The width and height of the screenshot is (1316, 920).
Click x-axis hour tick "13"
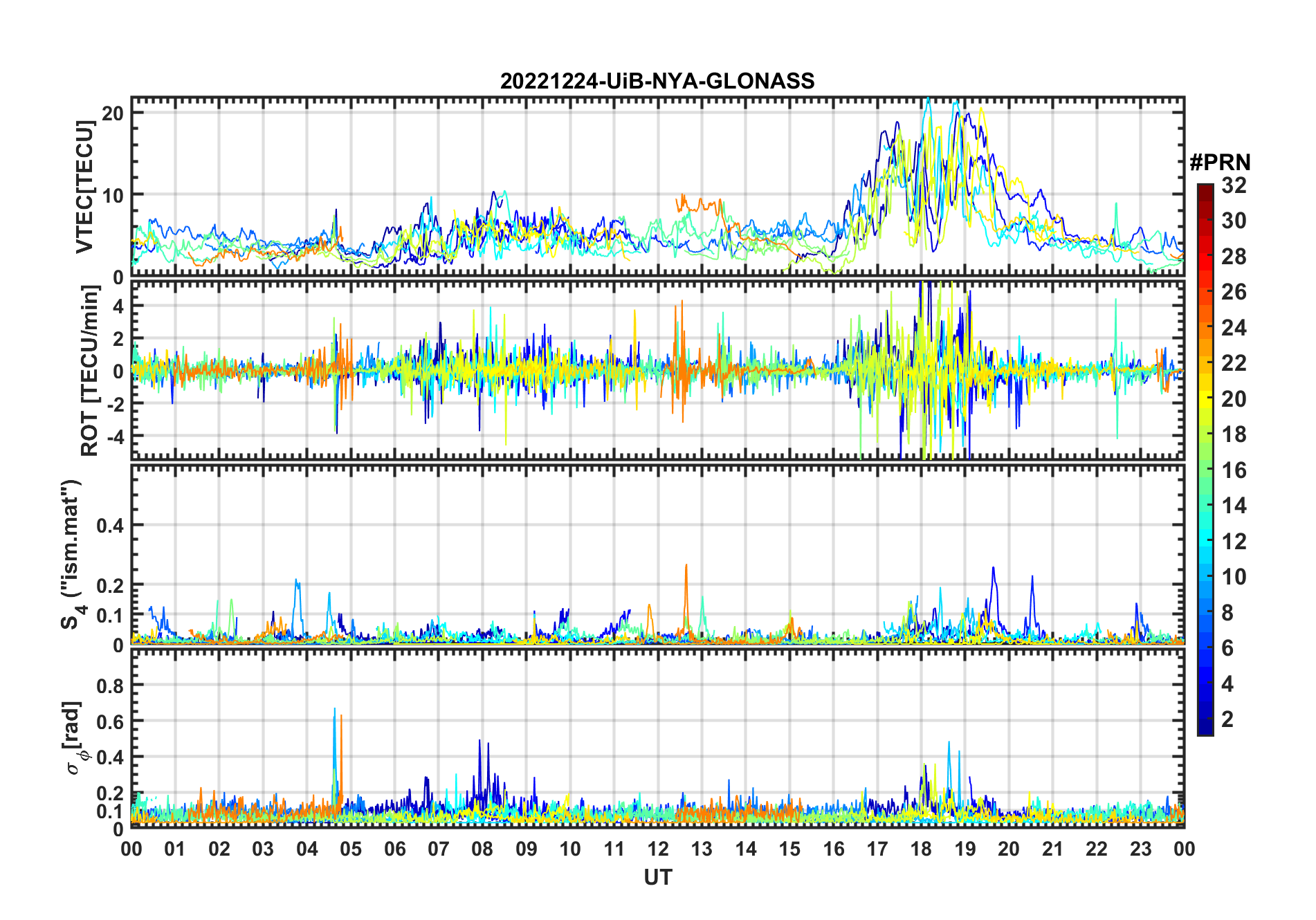tap(702, 849)
